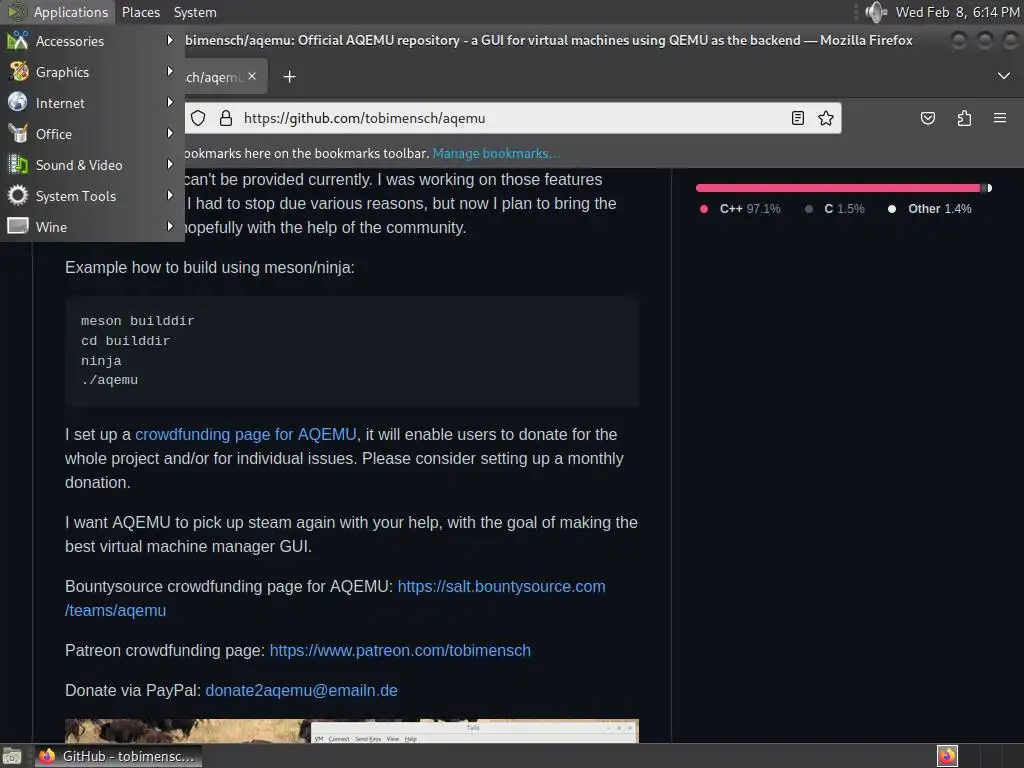This screenshot has width=1024, height=768.
Task: Open the Wine menu entry
Action: pyautogui.click(x=91, y=227)
